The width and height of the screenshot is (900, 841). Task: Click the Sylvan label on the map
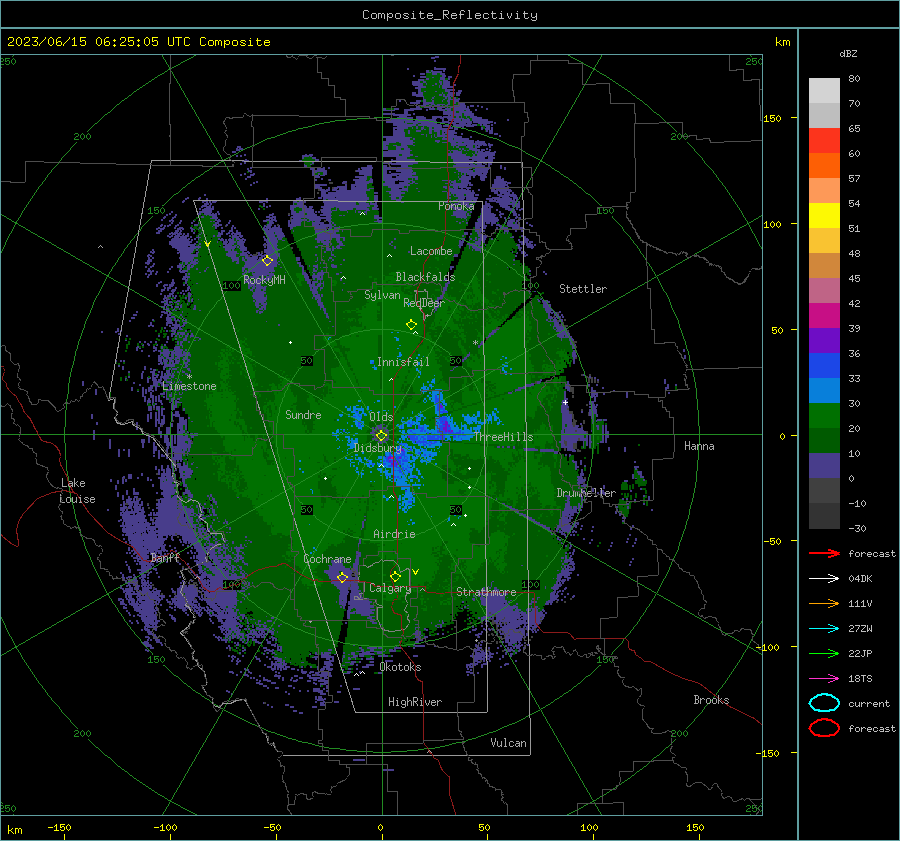[x=382, y=295]
